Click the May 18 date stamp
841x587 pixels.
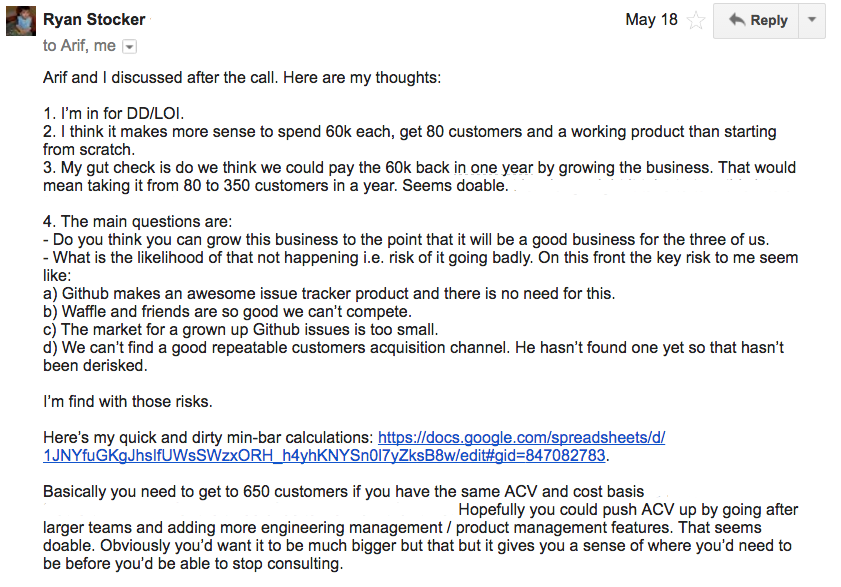tap(651, 20)
